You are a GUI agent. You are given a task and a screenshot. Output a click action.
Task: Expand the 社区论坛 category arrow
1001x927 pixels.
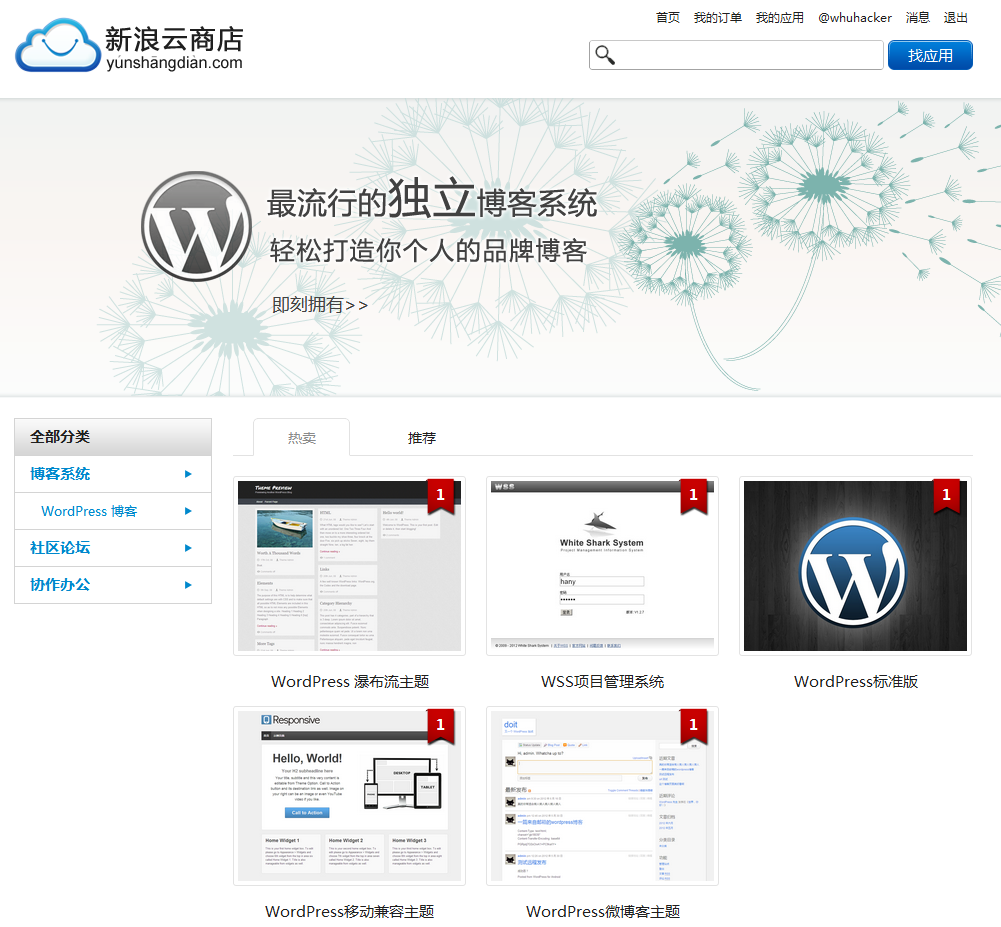(188, 548)
